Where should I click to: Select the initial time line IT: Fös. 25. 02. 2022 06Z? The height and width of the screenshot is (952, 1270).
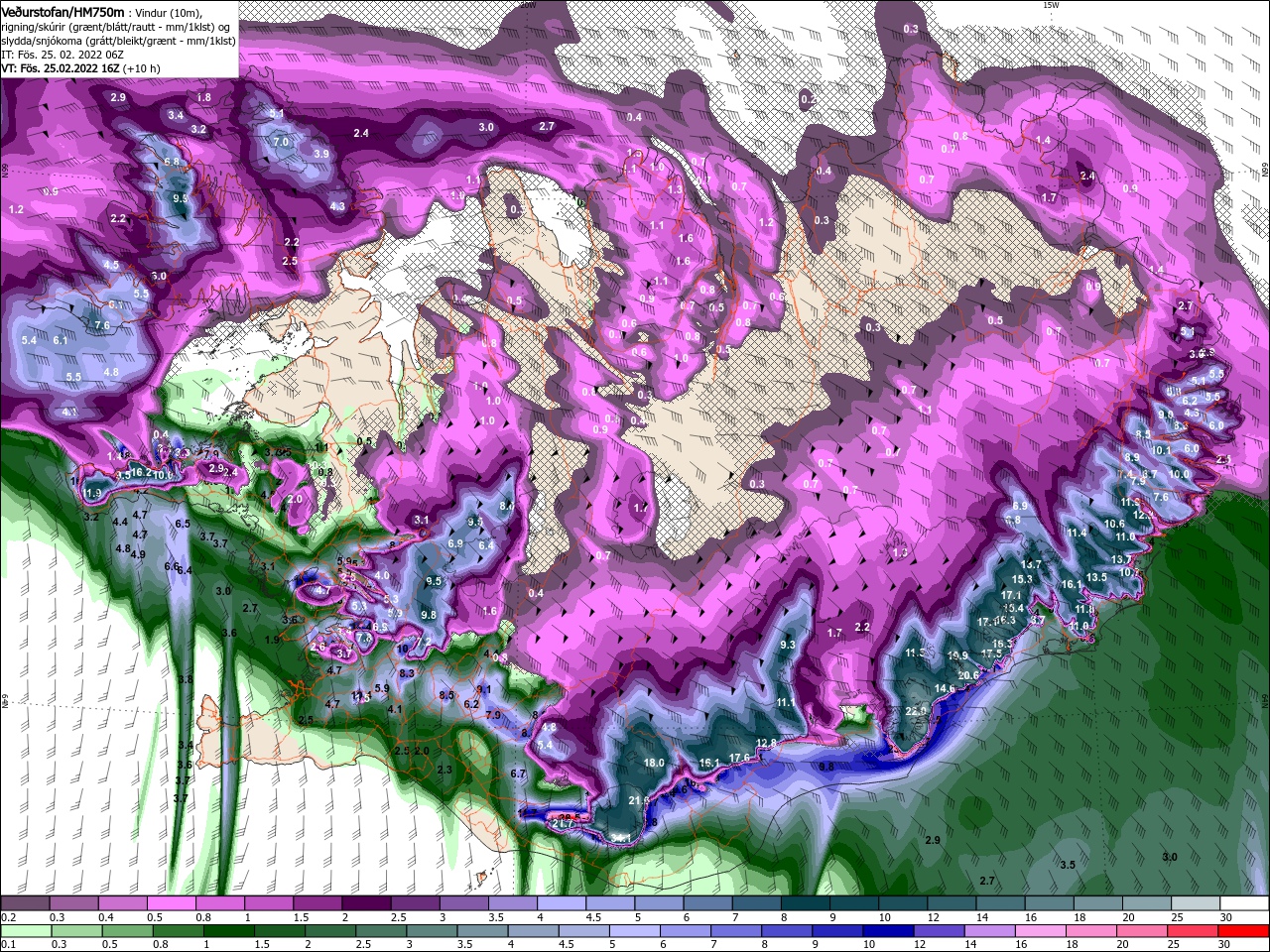[63, 55]
